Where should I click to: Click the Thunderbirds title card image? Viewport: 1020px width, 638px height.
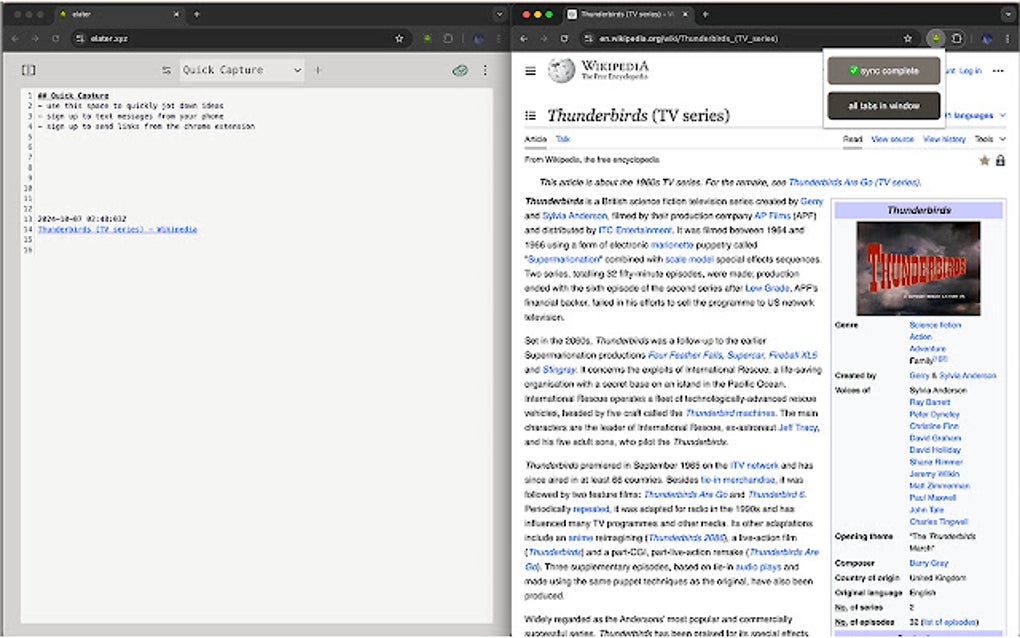pyautogui.click(x=918, y=268)
